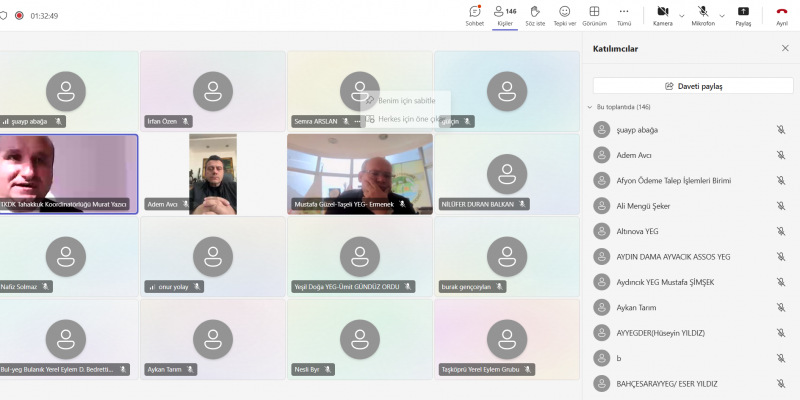Click the red Ayrıl leave call button
This screenshot has height=400, width=800.
pos(782,14)
